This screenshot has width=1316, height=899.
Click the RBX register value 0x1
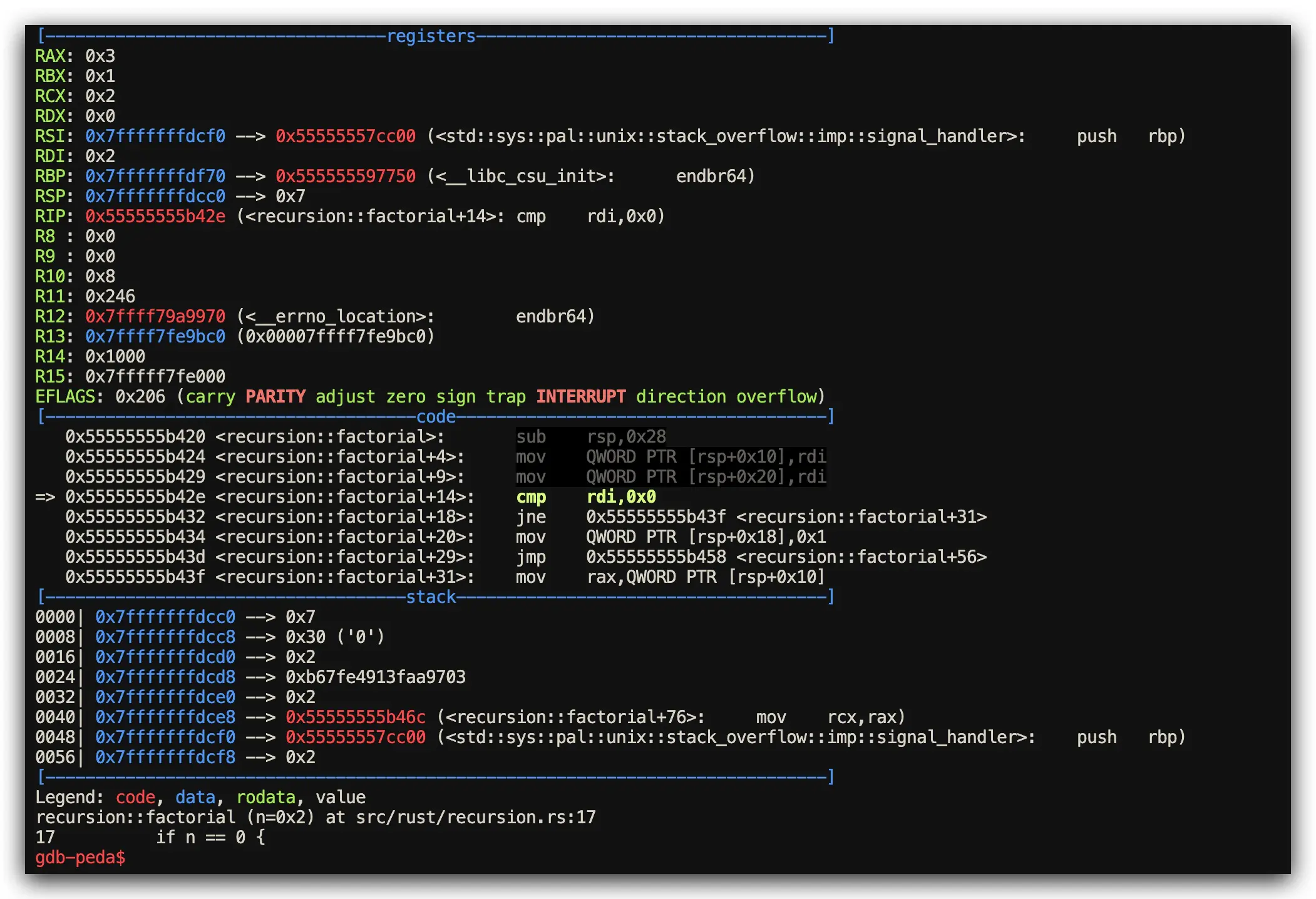pos(100,76)
